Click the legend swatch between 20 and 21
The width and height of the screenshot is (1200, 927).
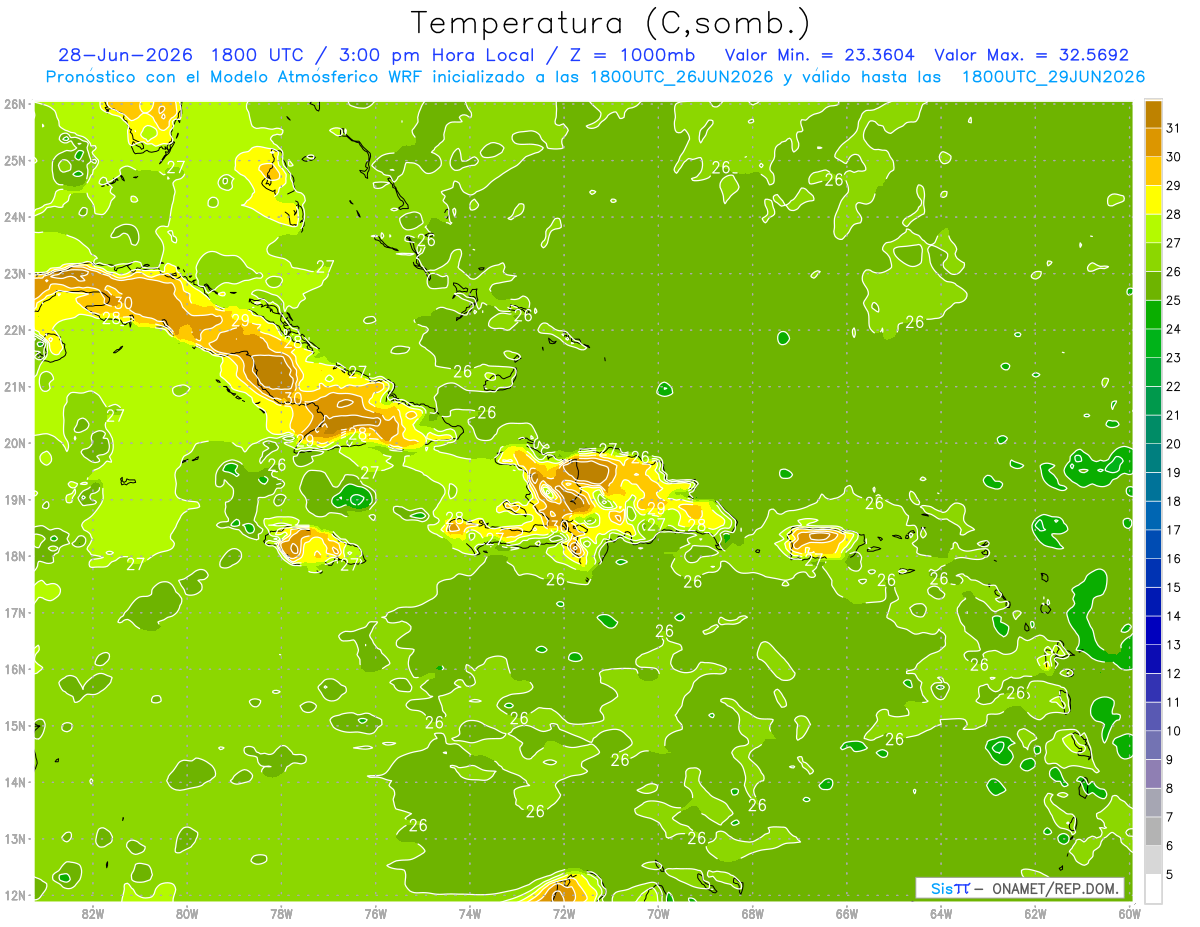pyautogui.click(x=1153, y=430)
